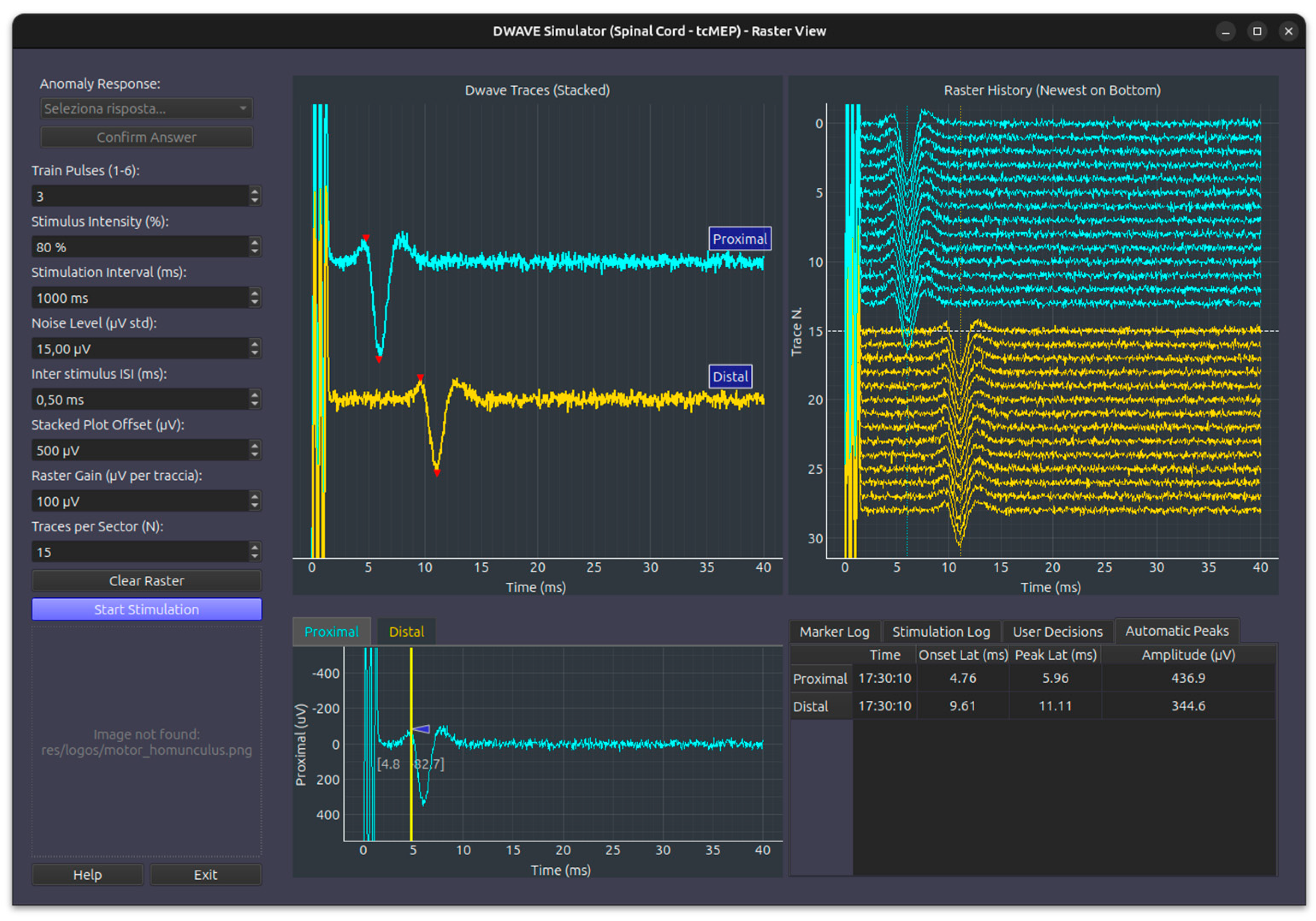Click the Stimulation Interval input field
1316x921 pixels.
[x=138, y=298]
